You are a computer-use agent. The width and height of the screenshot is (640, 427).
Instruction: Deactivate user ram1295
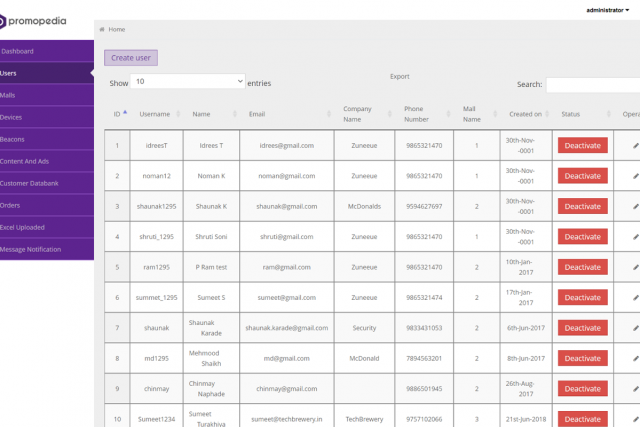tap(582, 267)
